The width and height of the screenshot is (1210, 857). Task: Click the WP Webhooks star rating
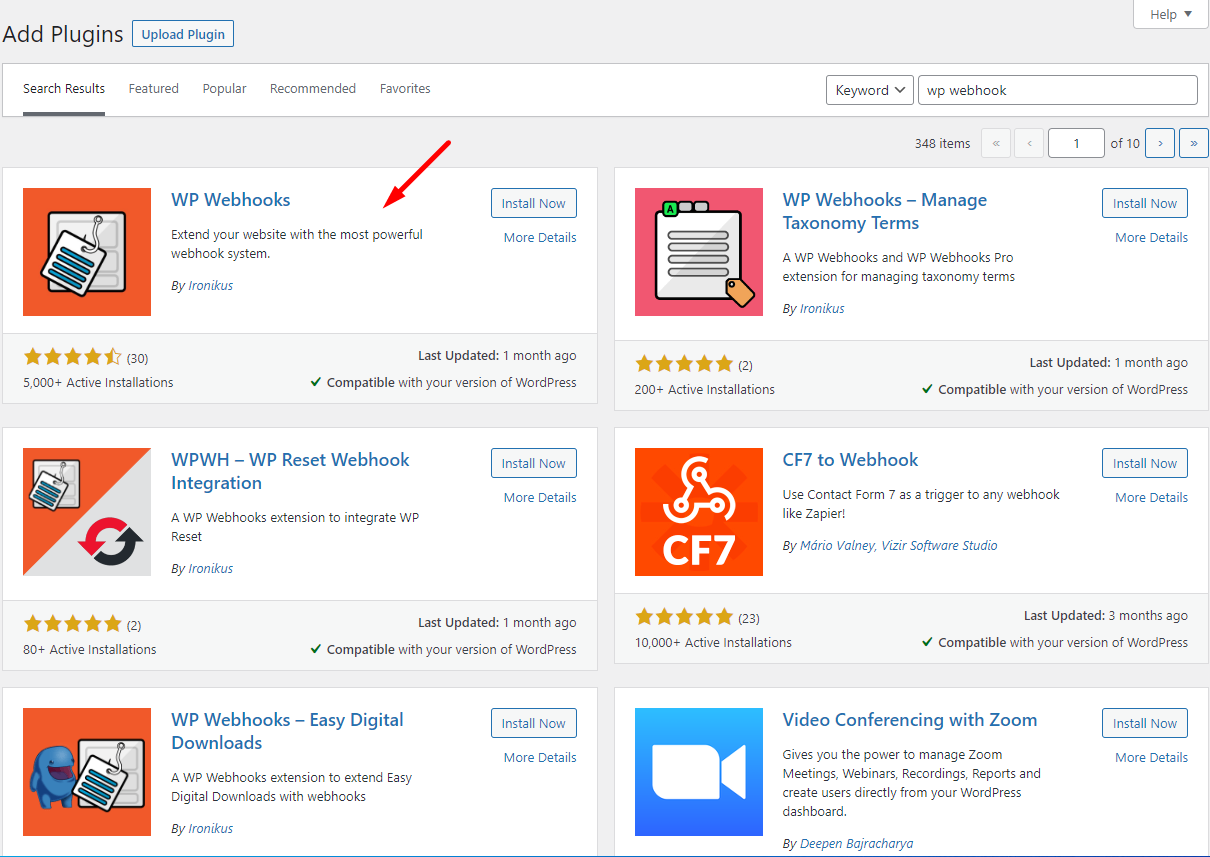pyautogui.click(x=72, y=357)
